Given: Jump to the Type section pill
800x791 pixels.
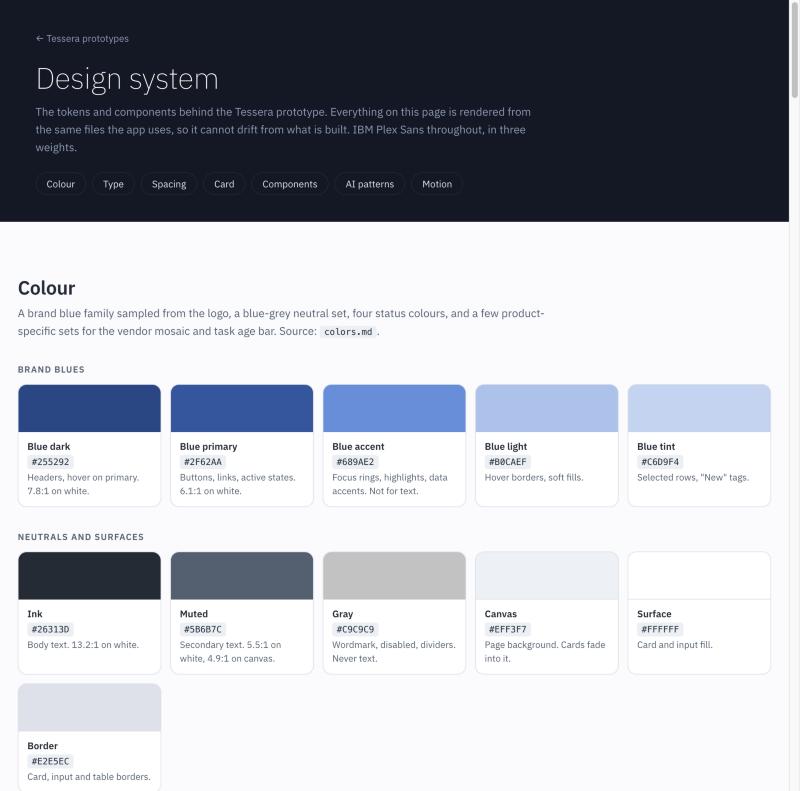Looking at the screenshot, I should click(x=113, y=184).
